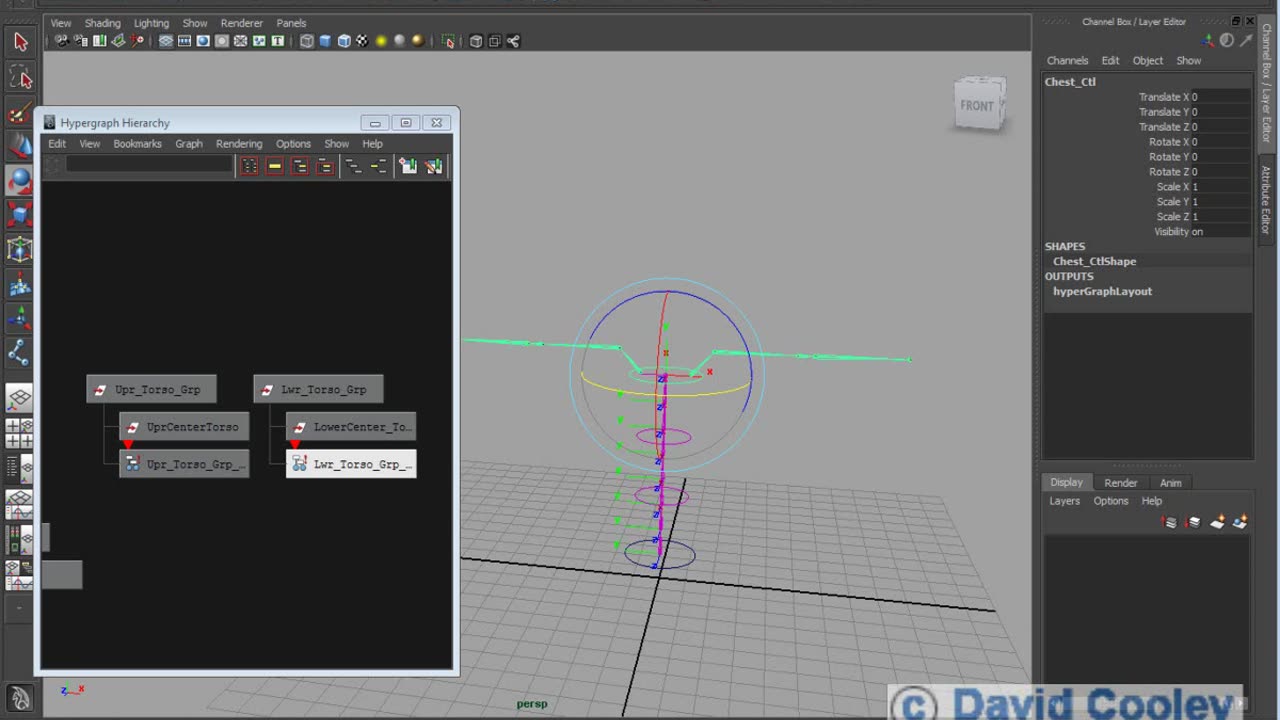Select the hyperGraphLayout output entry
This screenshot has height=720, width=1280.
(x=1102, y=292)
